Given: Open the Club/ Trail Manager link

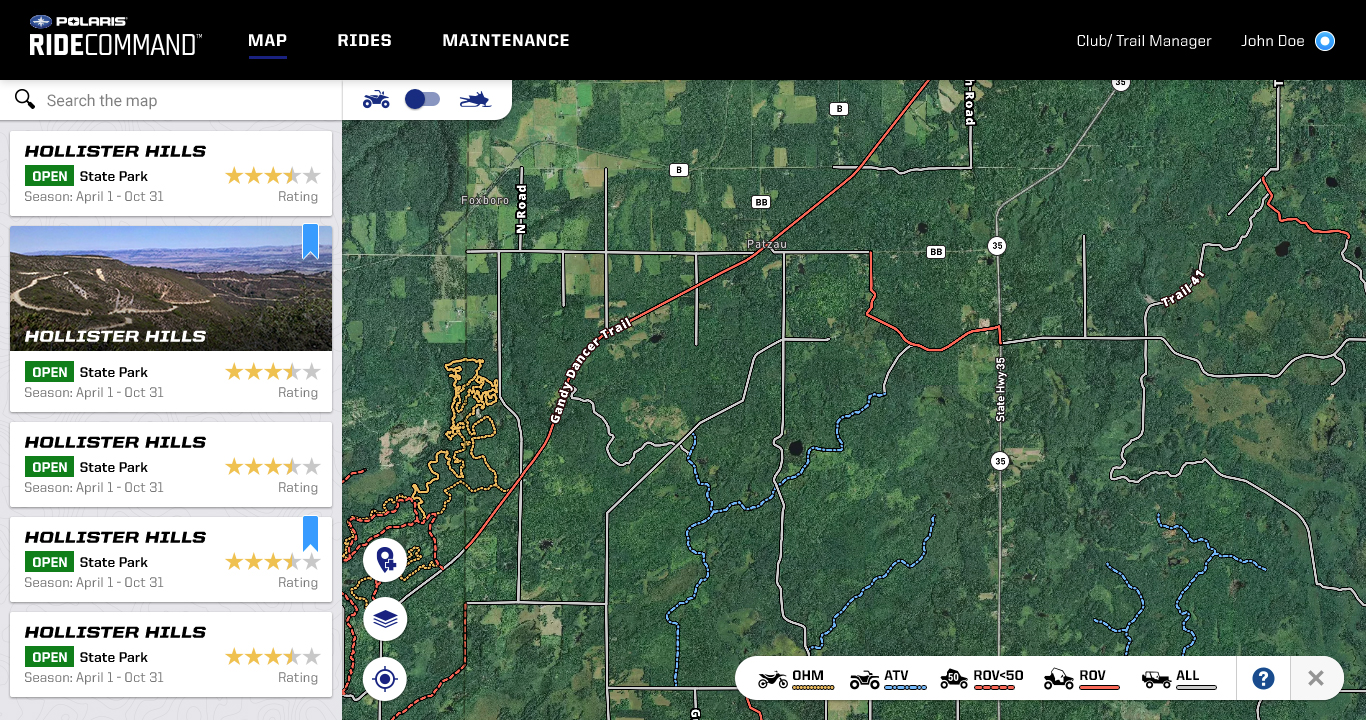Looking at the screenshot, I should pyautogui.click(x=1144, y=41).
